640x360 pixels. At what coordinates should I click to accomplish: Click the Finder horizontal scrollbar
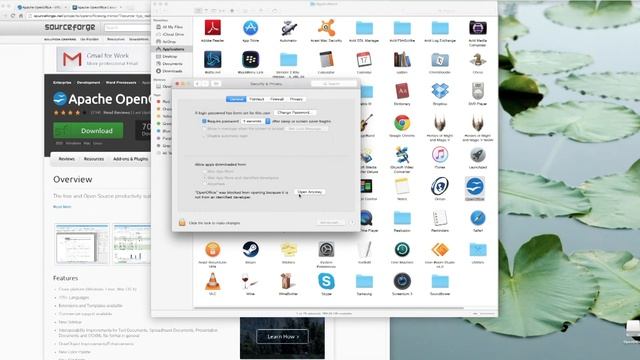click(329, 308)
